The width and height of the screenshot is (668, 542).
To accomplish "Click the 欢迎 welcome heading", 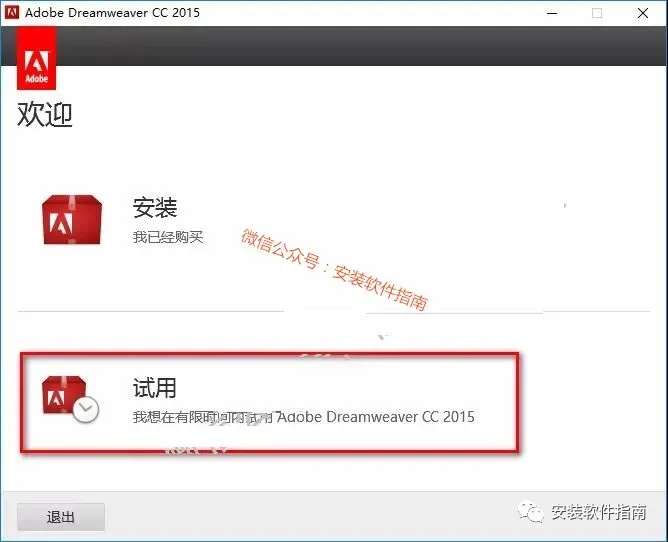I will coord(45,114).
